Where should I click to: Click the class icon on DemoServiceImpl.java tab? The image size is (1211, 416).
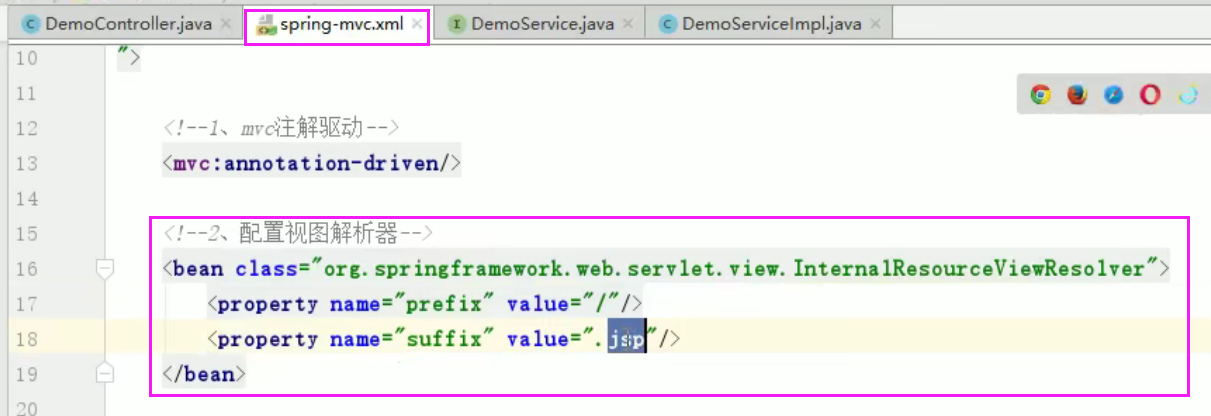668,24
